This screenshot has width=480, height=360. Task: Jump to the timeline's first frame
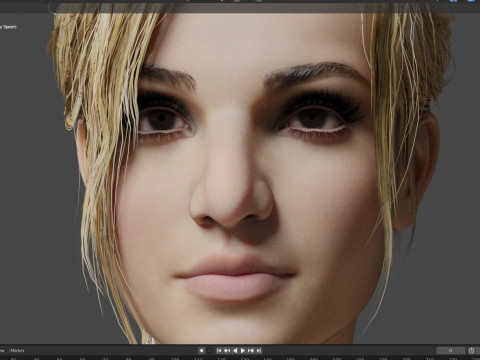[x=219, y=350]
